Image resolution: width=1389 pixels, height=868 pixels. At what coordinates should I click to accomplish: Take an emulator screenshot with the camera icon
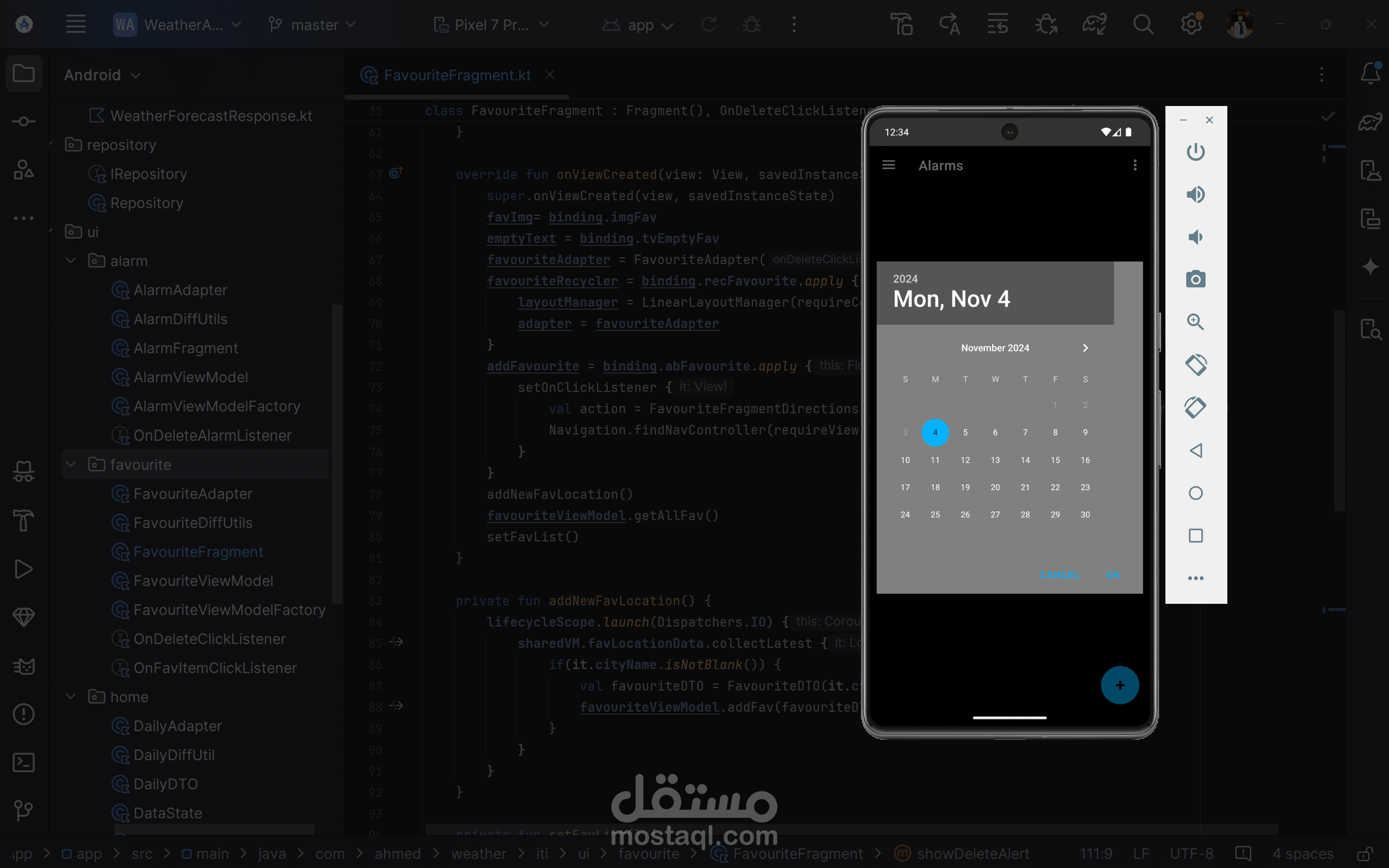tap(1195, 280)
